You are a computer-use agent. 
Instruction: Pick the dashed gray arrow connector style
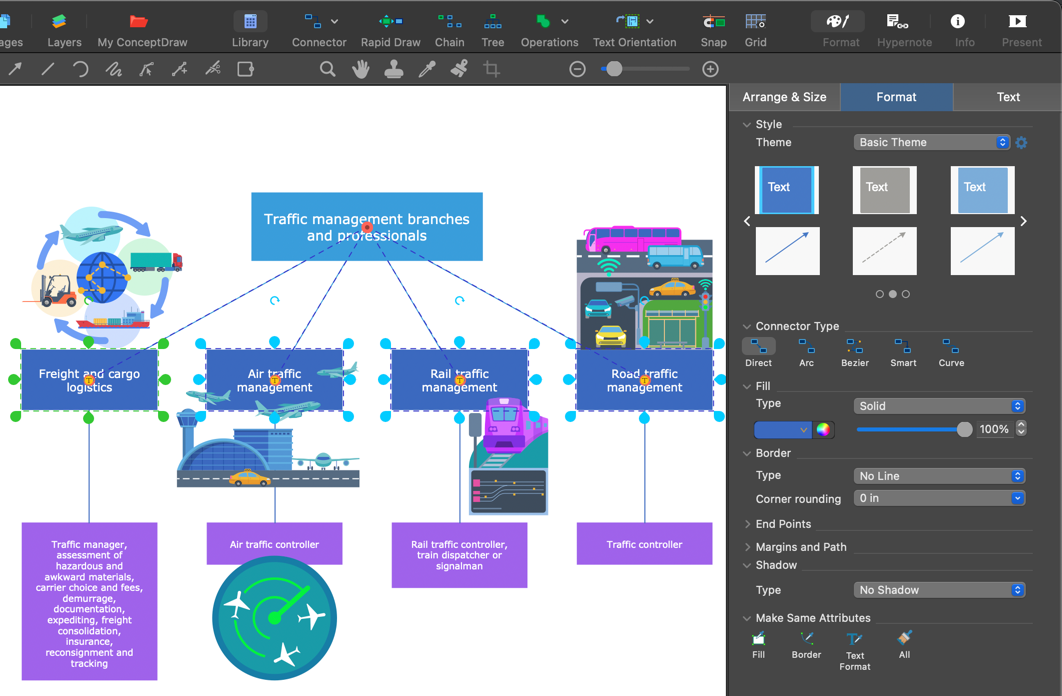click(x=885, y=251)
